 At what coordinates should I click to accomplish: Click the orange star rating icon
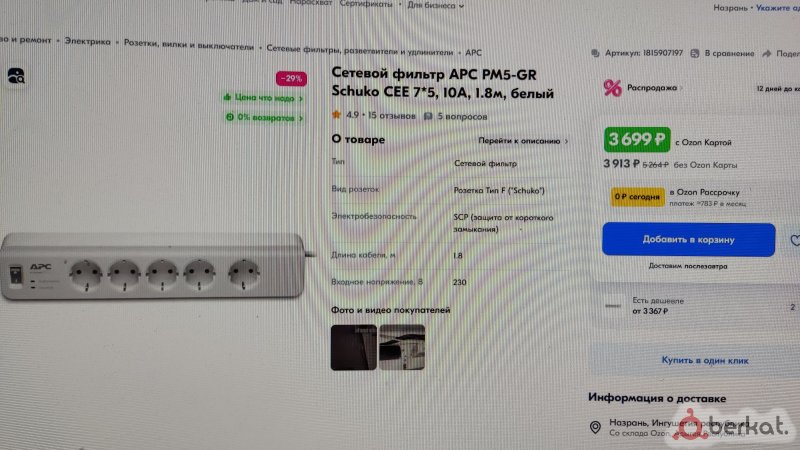[336, 115]
